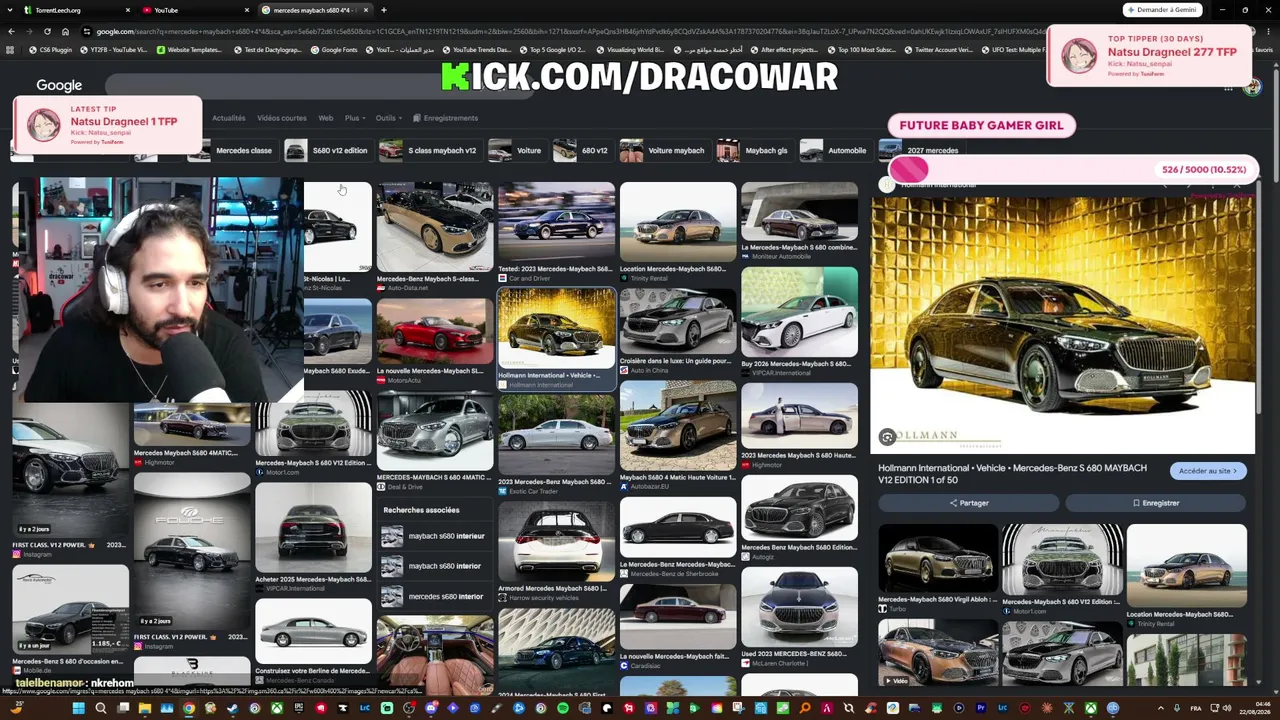Image resolution: width=1280 pixels, height=720 pixels.
Task: Switch to the Web search tab
Action: tap(326, 118)
